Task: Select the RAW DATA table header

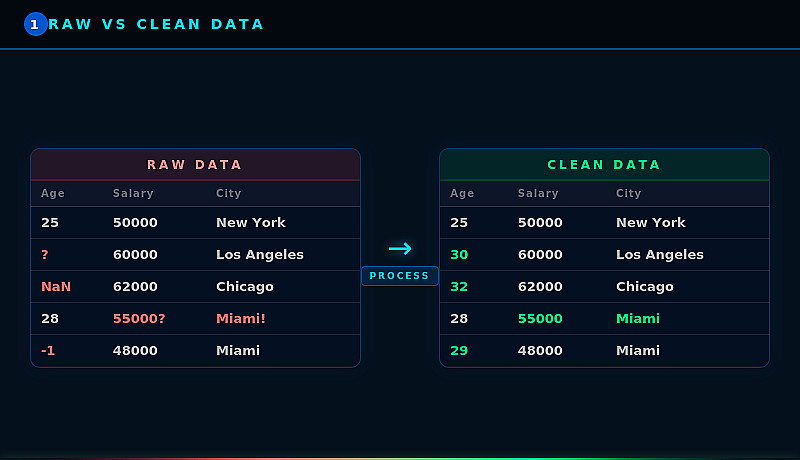Action: coord(195,165)
